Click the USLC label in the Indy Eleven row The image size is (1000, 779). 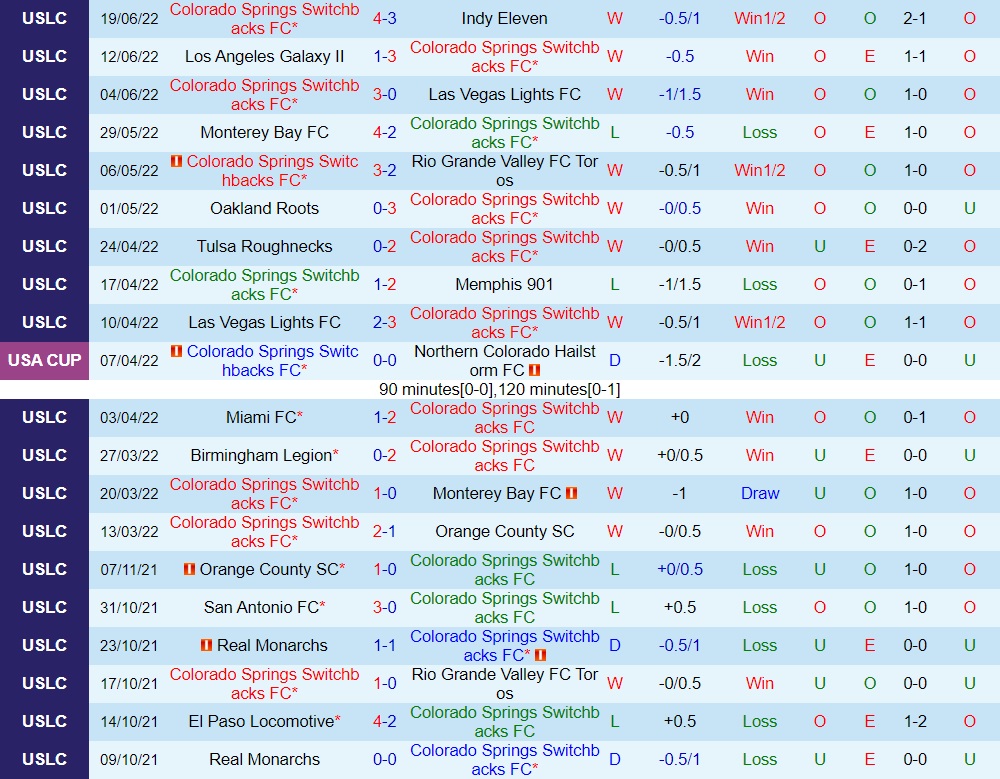coord(45,19)
